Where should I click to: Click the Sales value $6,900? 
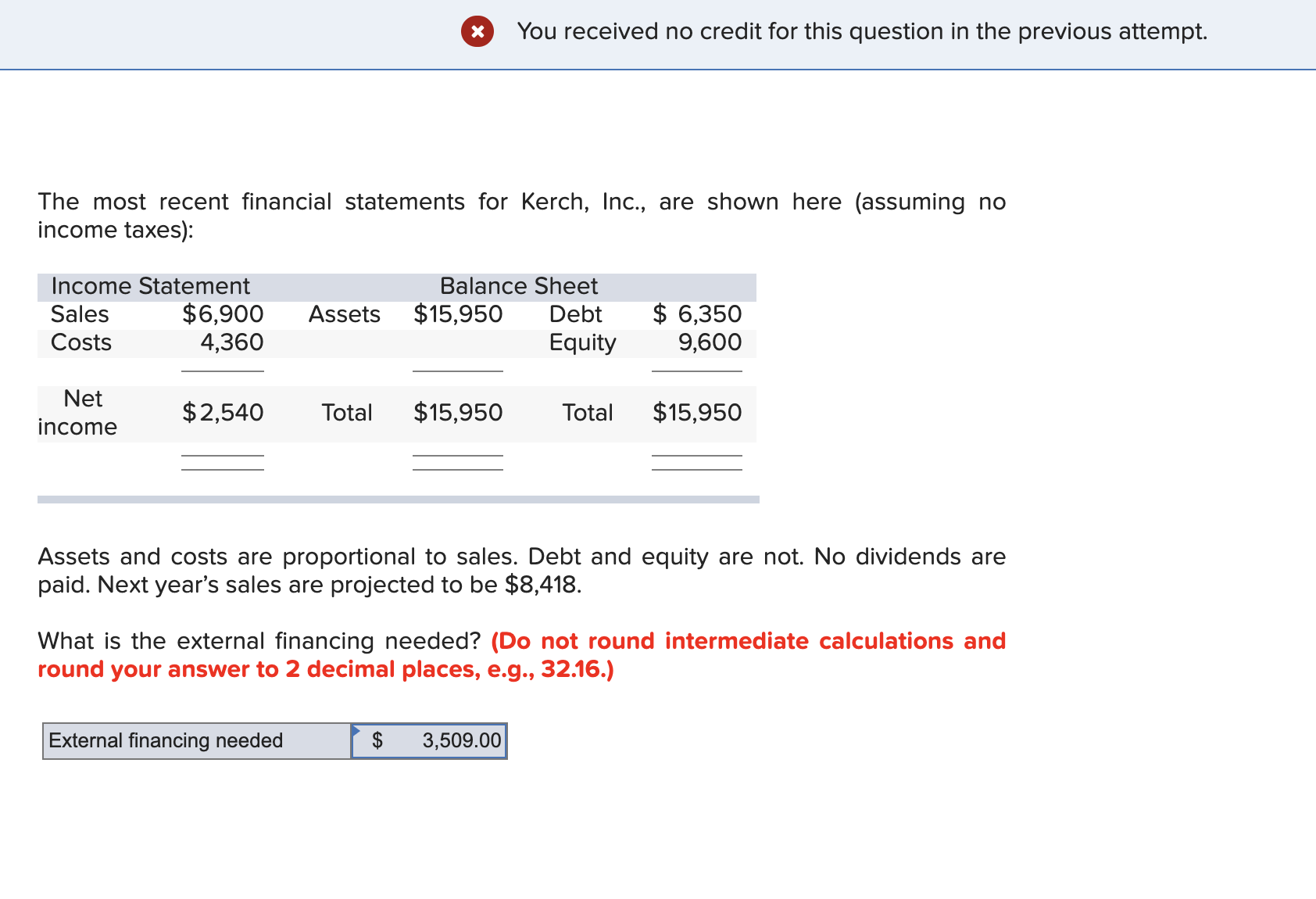click(x=223, y=314)
